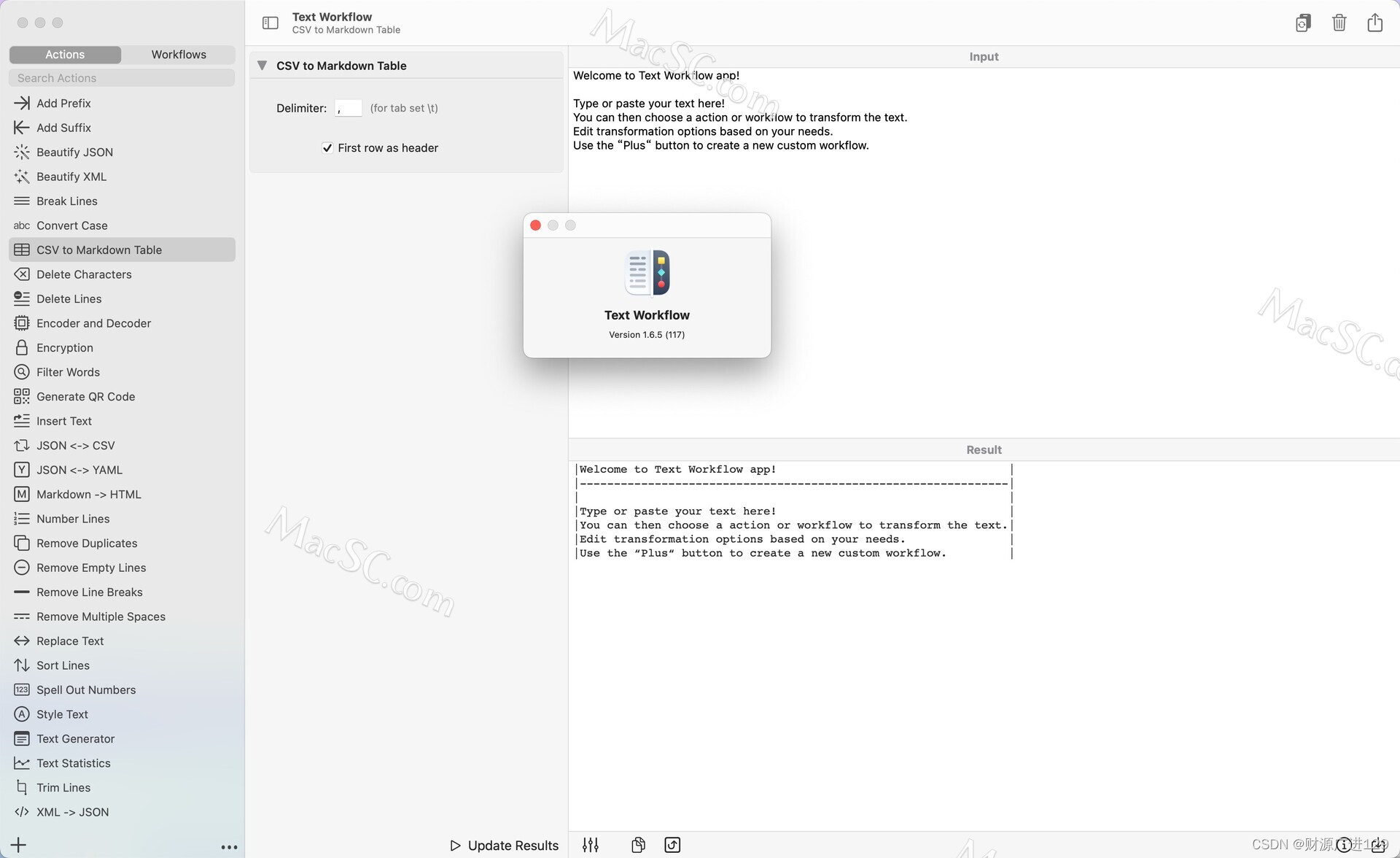Open the three-dots more options menu
The image size is (1400, 858).
(x=229, y=847)
